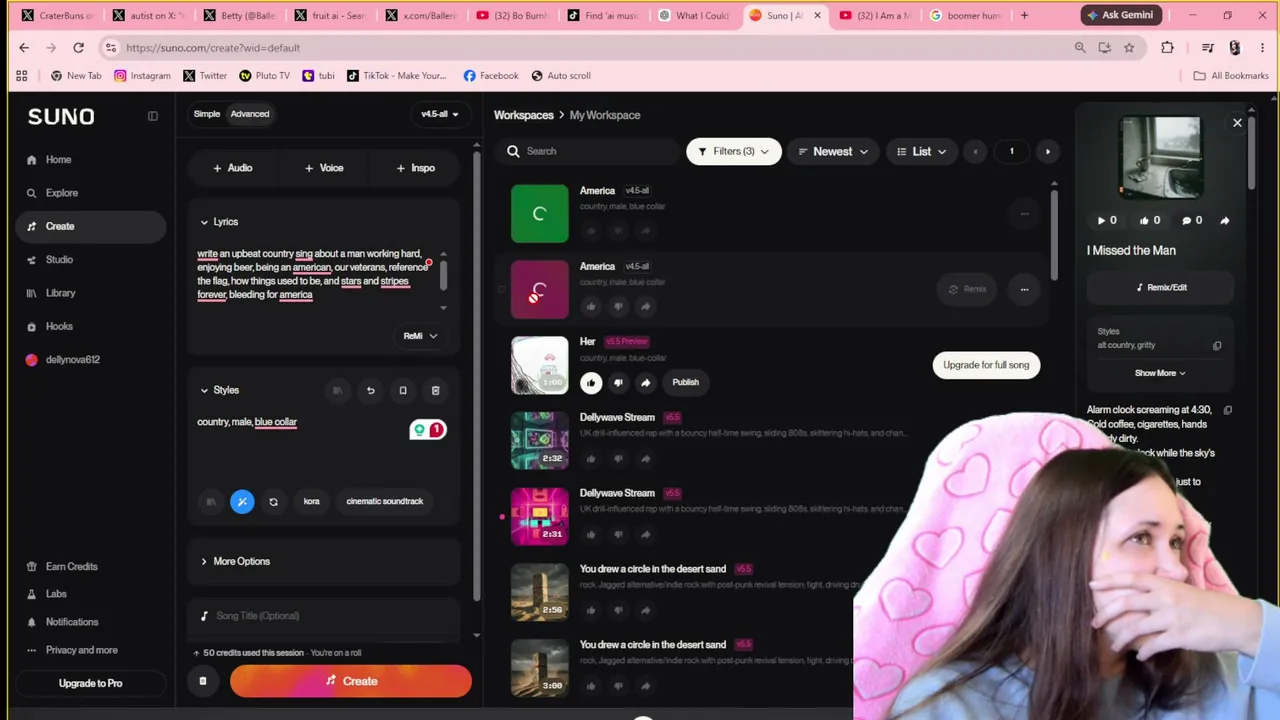Dislike the song 'Her'

(x=618, y=382)
